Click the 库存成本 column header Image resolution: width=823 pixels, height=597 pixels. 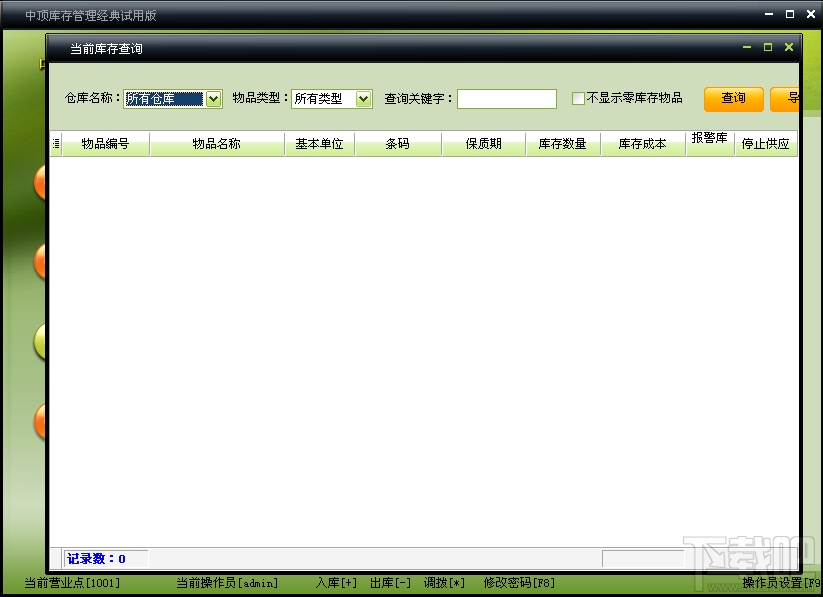641,144
